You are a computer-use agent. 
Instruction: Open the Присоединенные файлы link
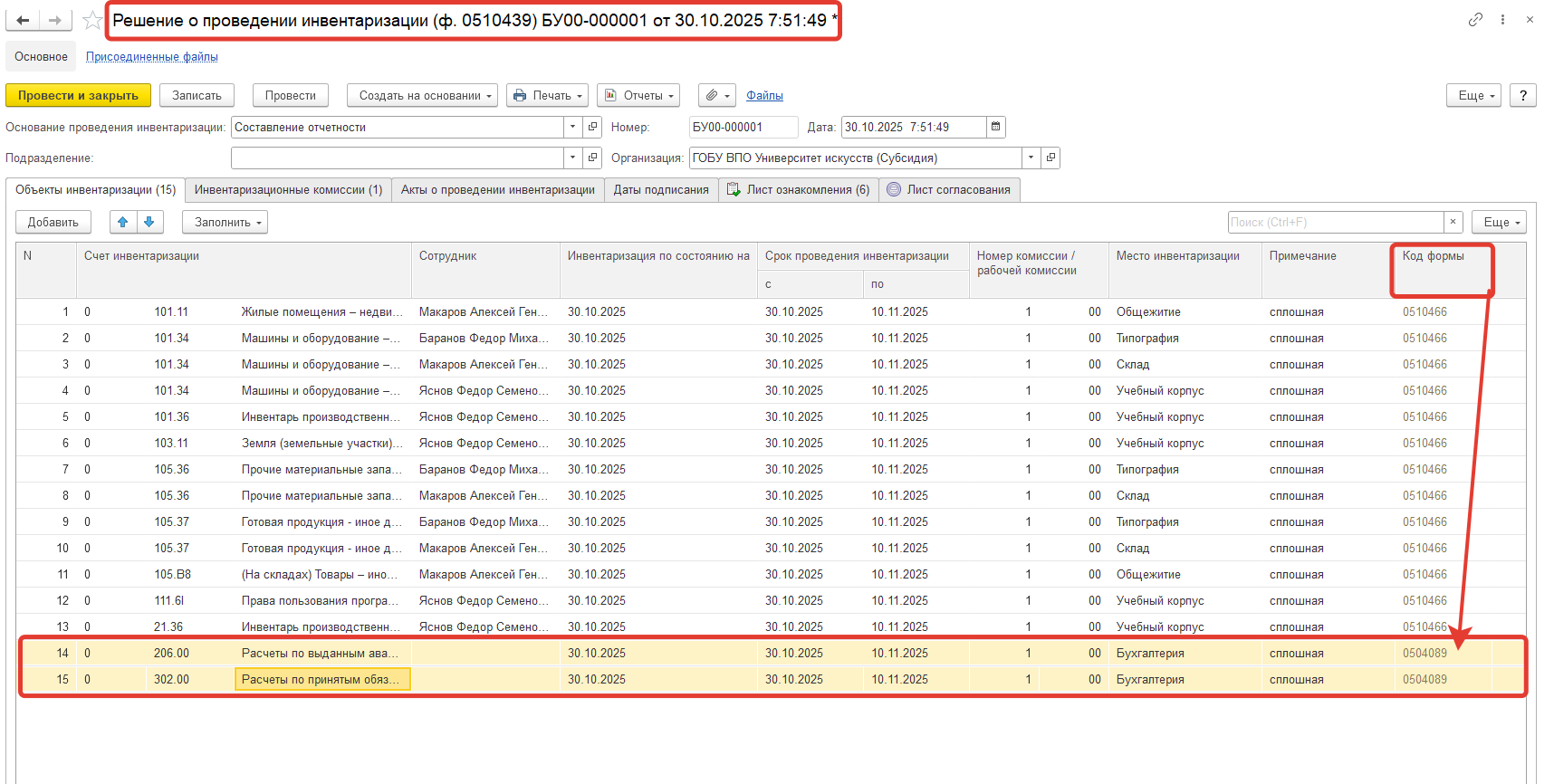point(151,56)
